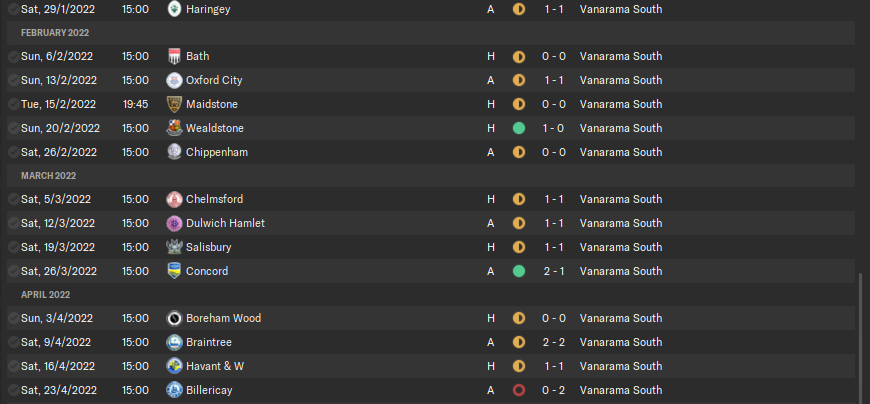Toggle the checkmark for the Chelmsford fixture
The height and width of the screenshot is (404, 870).
click(13, 199)
